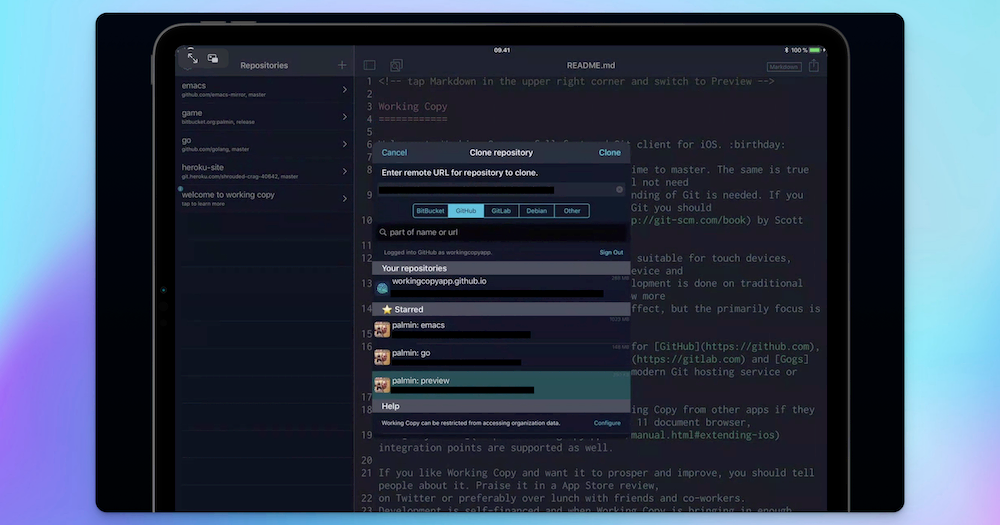The width and height of the screenshot is (1000, 525).
Task: Select the GitHub host tab
Action: tap(466, 211)
